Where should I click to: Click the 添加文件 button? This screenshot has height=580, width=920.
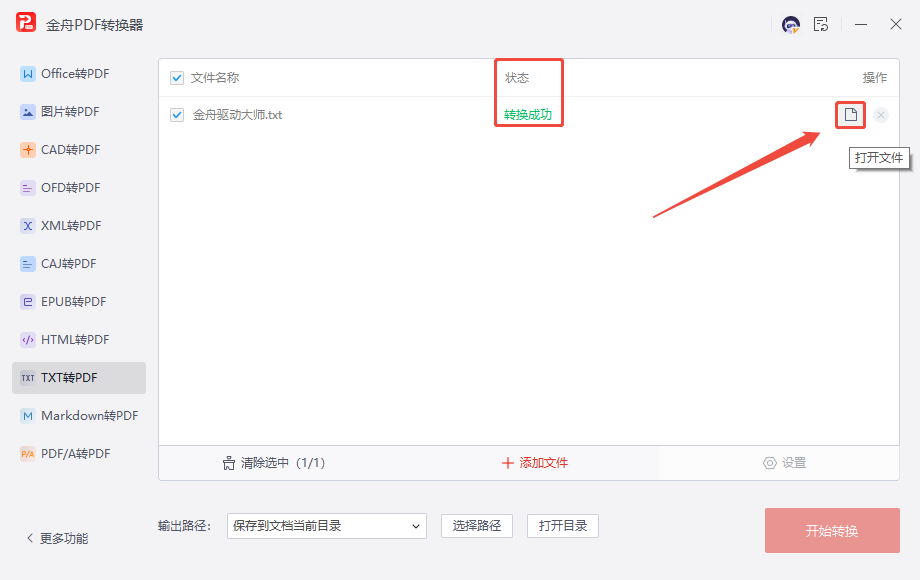point(535,463)
